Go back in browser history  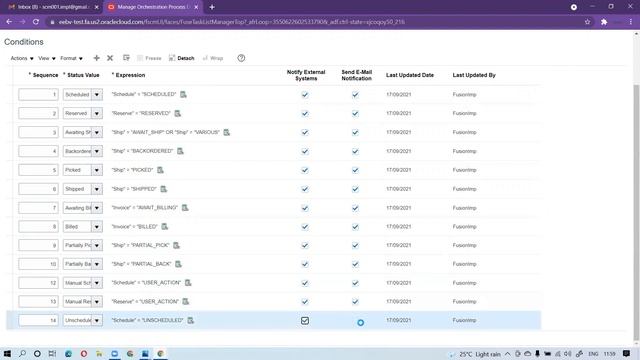click(x=9, y=22)
